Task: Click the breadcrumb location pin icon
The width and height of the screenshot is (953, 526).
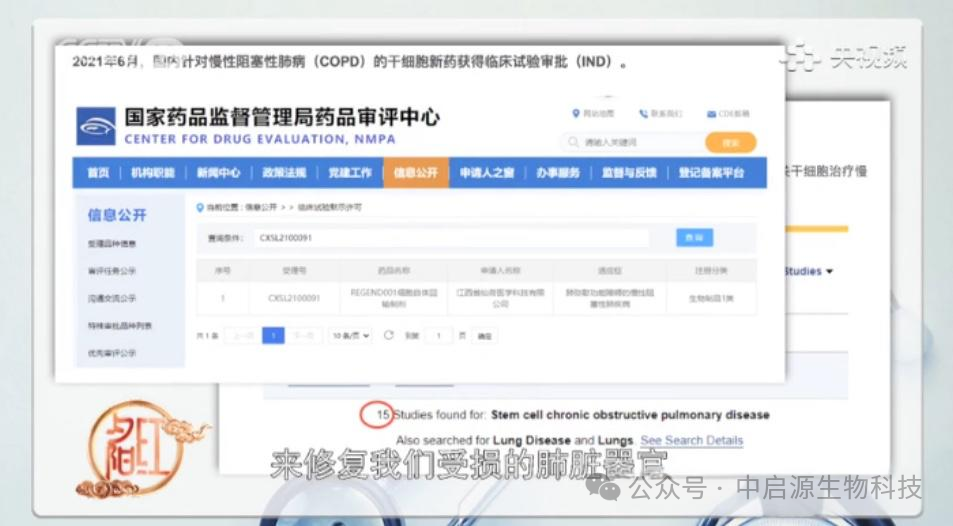Action: [x=199, y=207]
